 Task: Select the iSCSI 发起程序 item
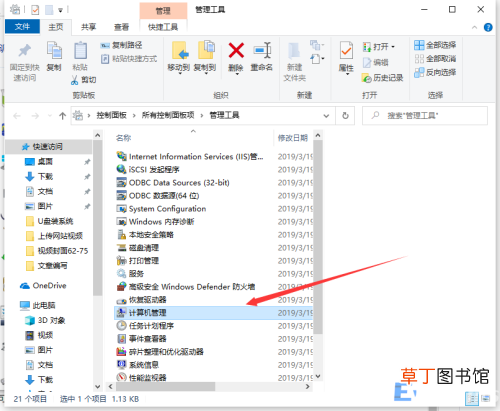pyautogui.click(x=154, y=169)
